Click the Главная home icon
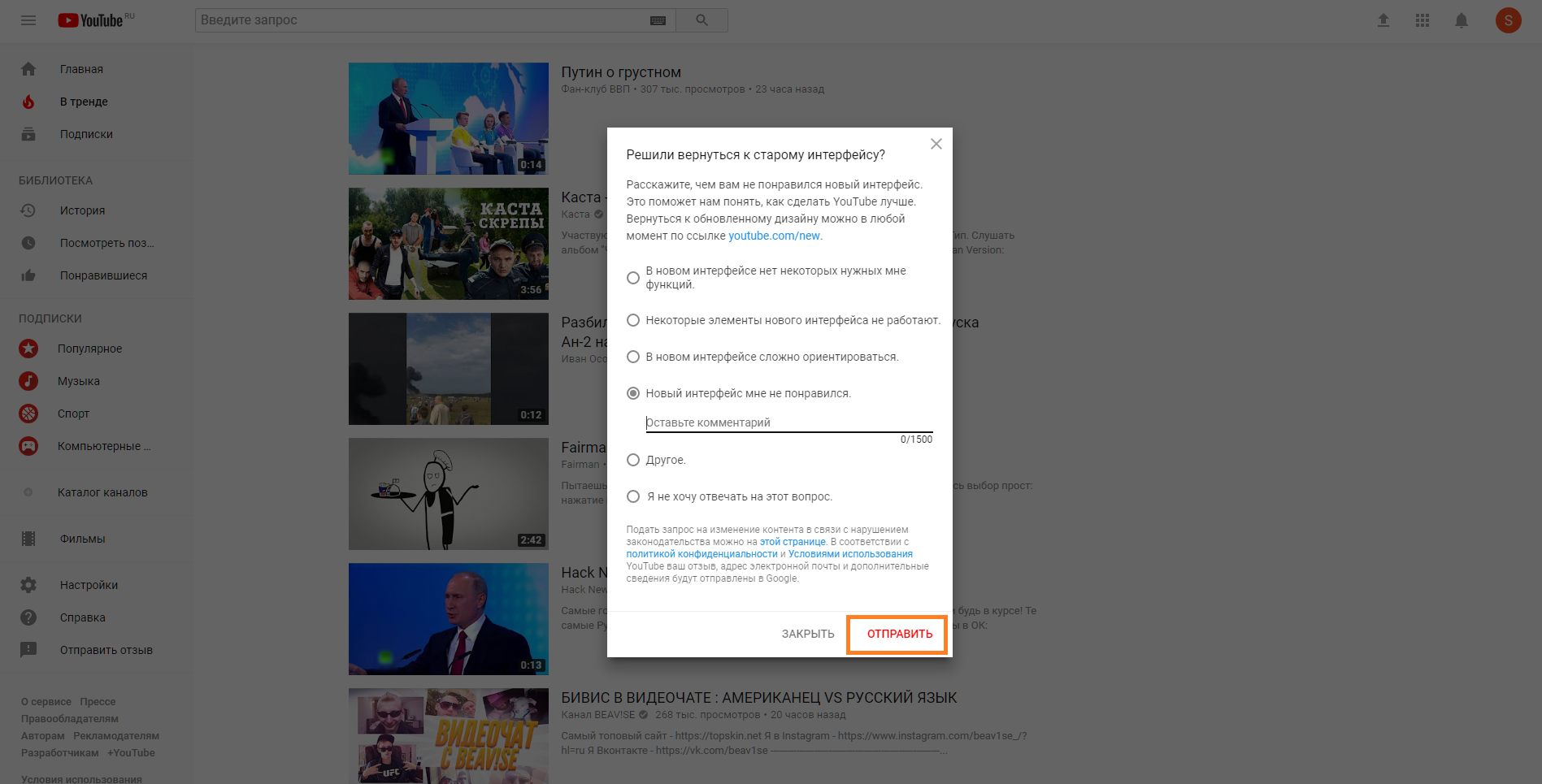 pyautogui.click(x=28, y=69)
